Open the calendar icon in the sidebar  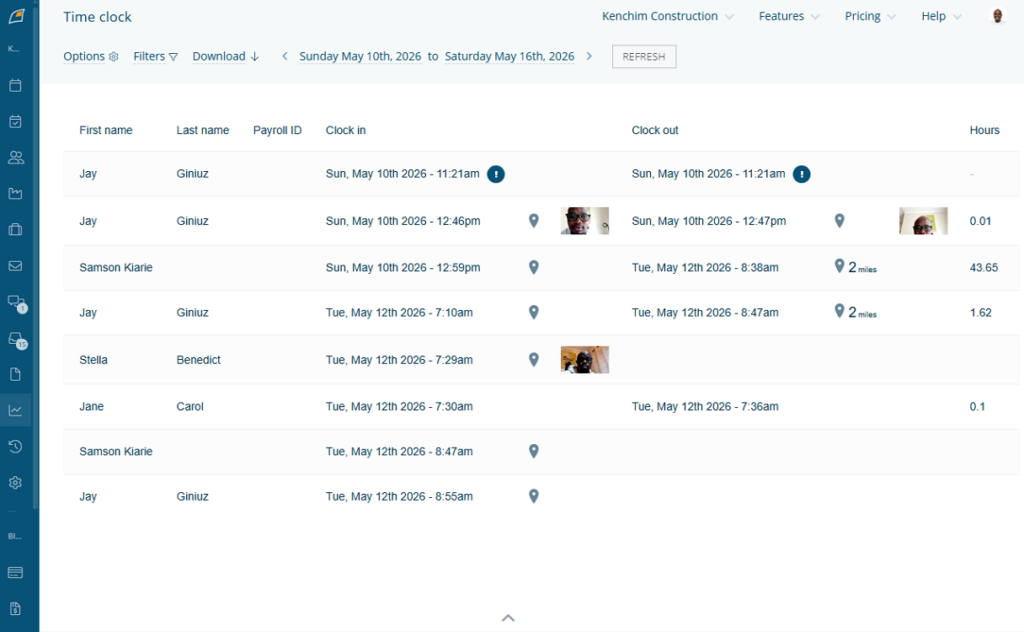pos(16,86)
